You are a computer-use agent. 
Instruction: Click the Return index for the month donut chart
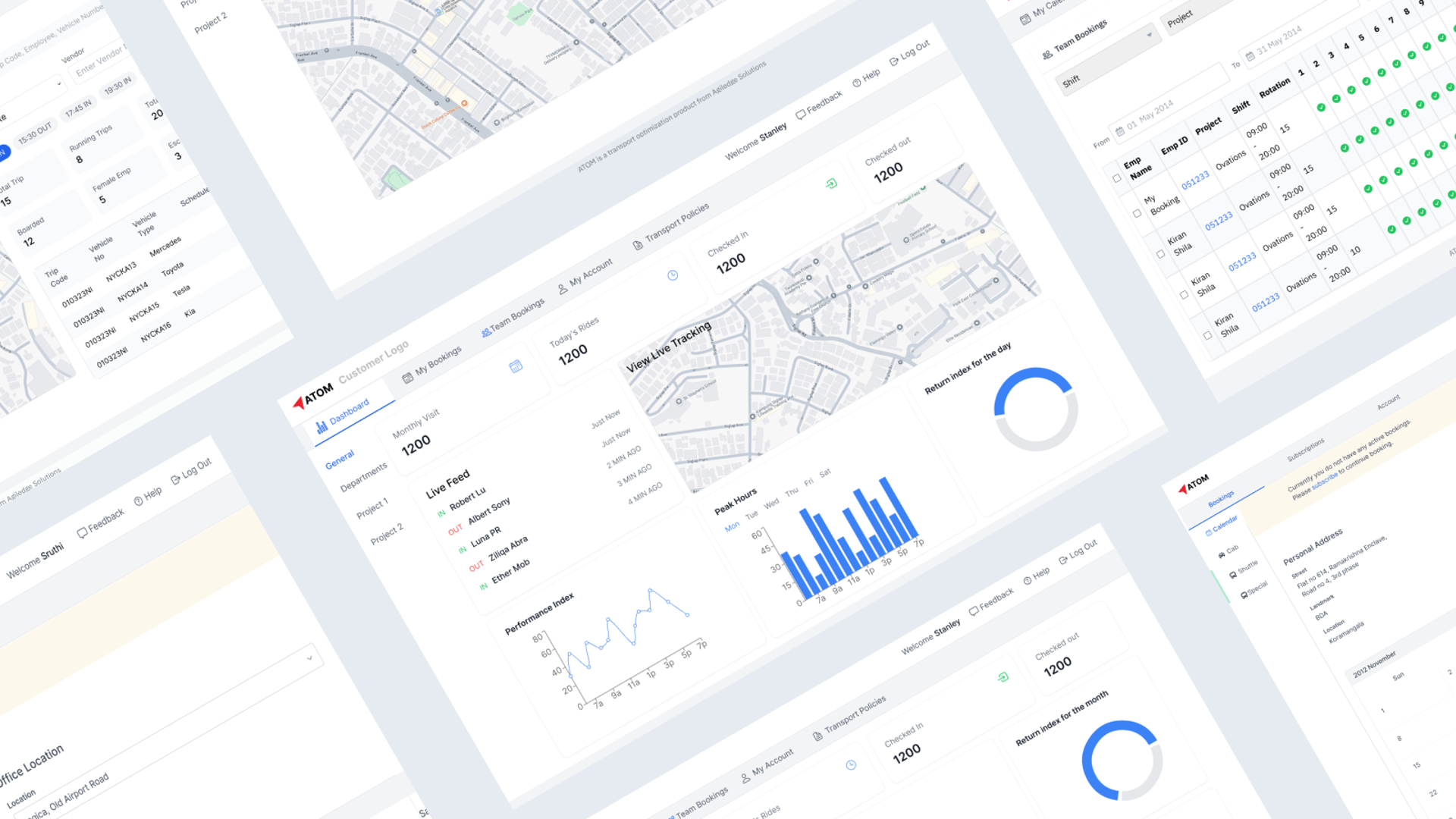1122,761
